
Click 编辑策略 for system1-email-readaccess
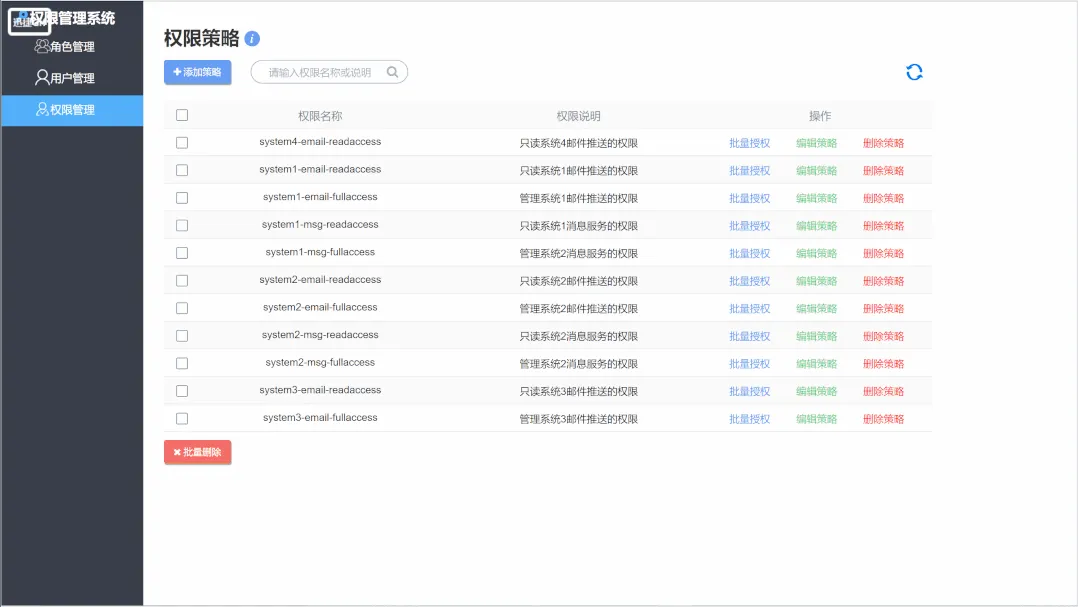click(816, 170)
